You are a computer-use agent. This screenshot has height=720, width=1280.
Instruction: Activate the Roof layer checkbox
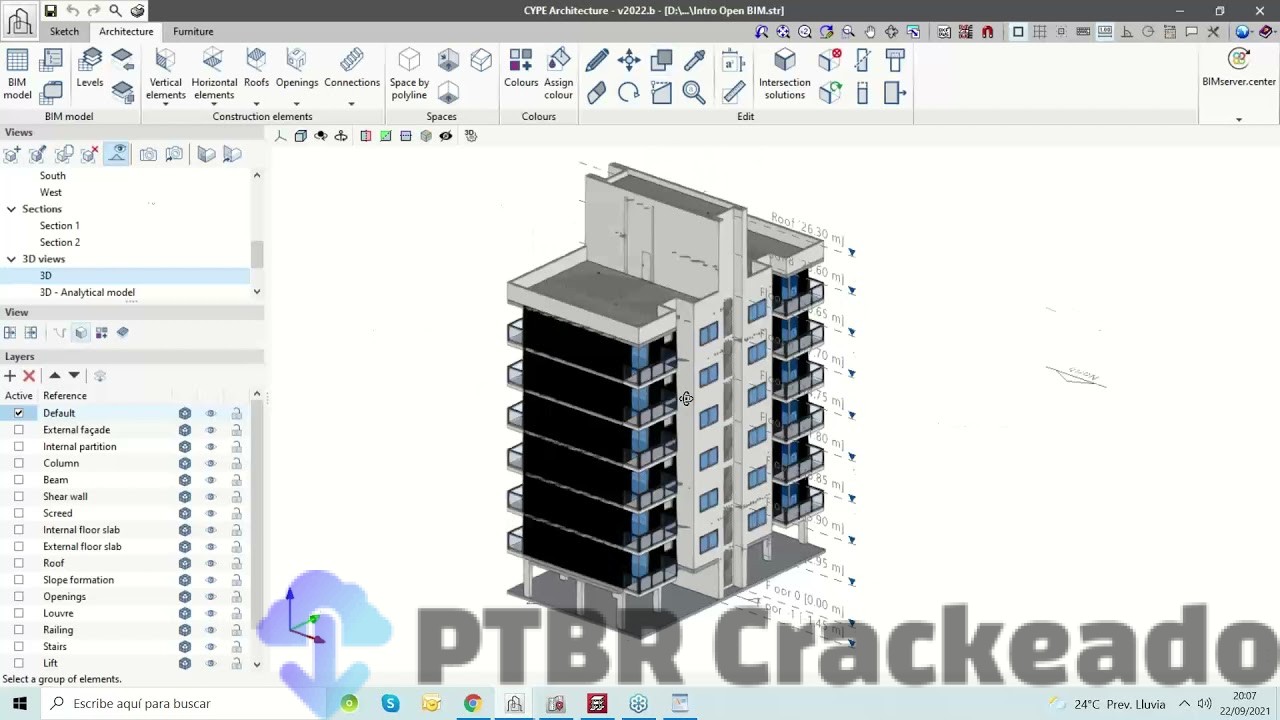point(18,563)
